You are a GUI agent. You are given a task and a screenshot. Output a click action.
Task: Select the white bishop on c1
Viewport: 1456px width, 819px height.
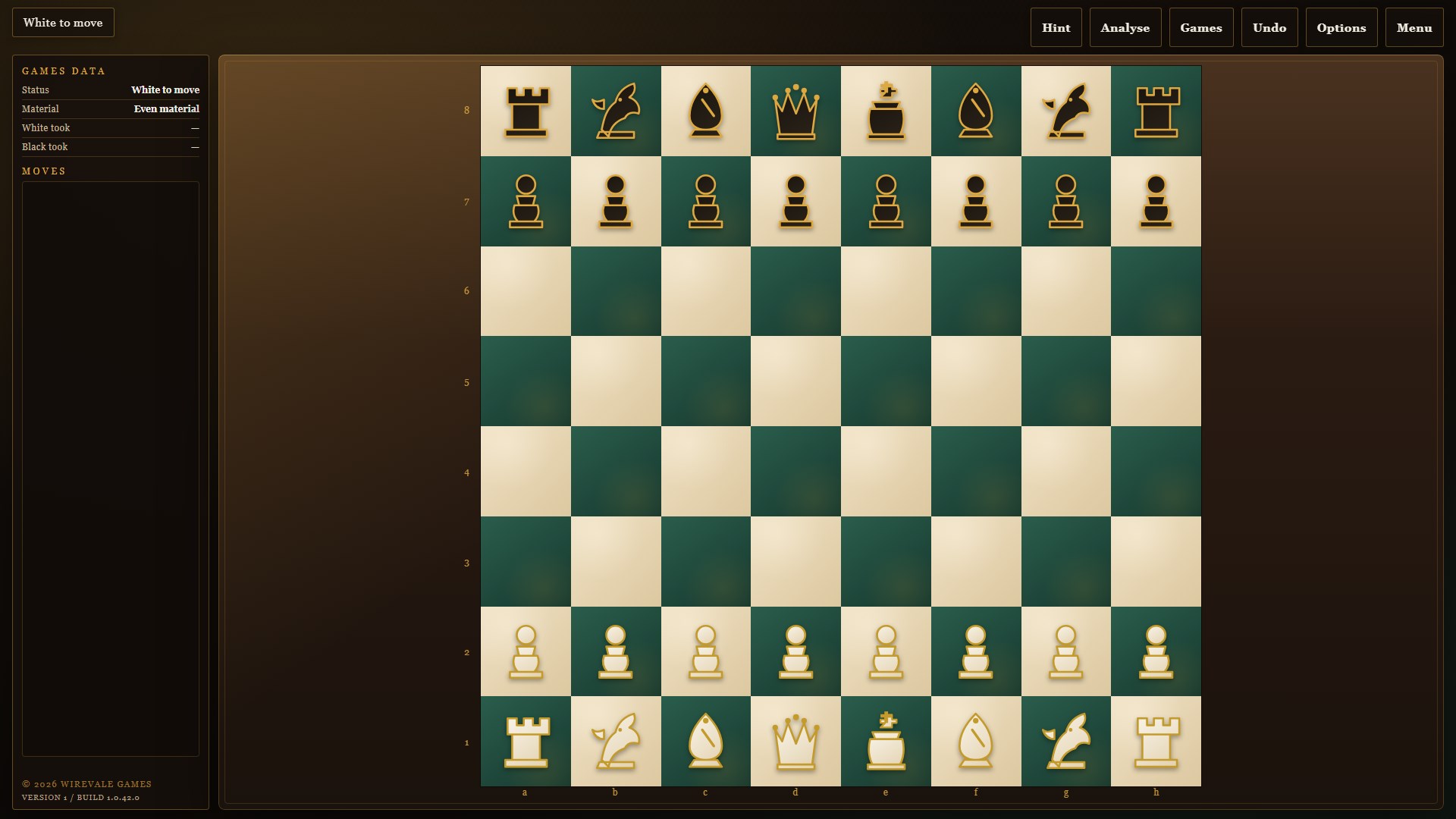tap(705, 742)
